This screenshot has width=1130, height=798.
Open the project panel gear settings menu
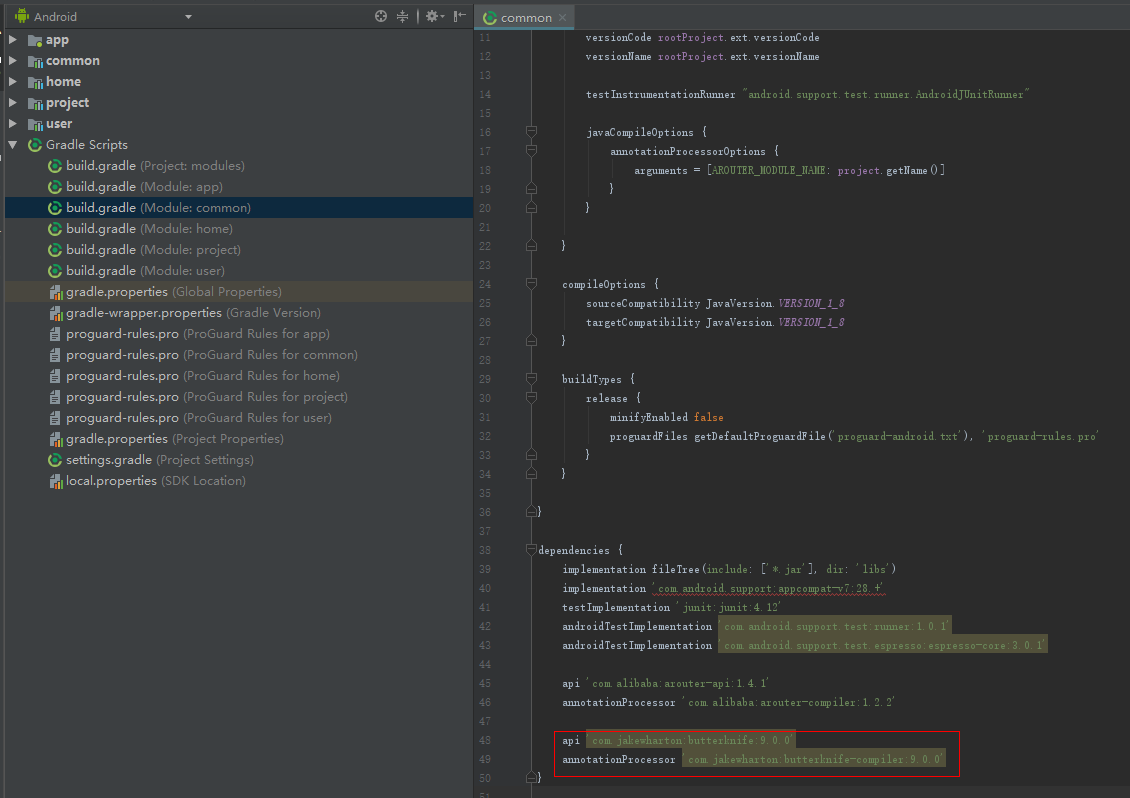432,16
